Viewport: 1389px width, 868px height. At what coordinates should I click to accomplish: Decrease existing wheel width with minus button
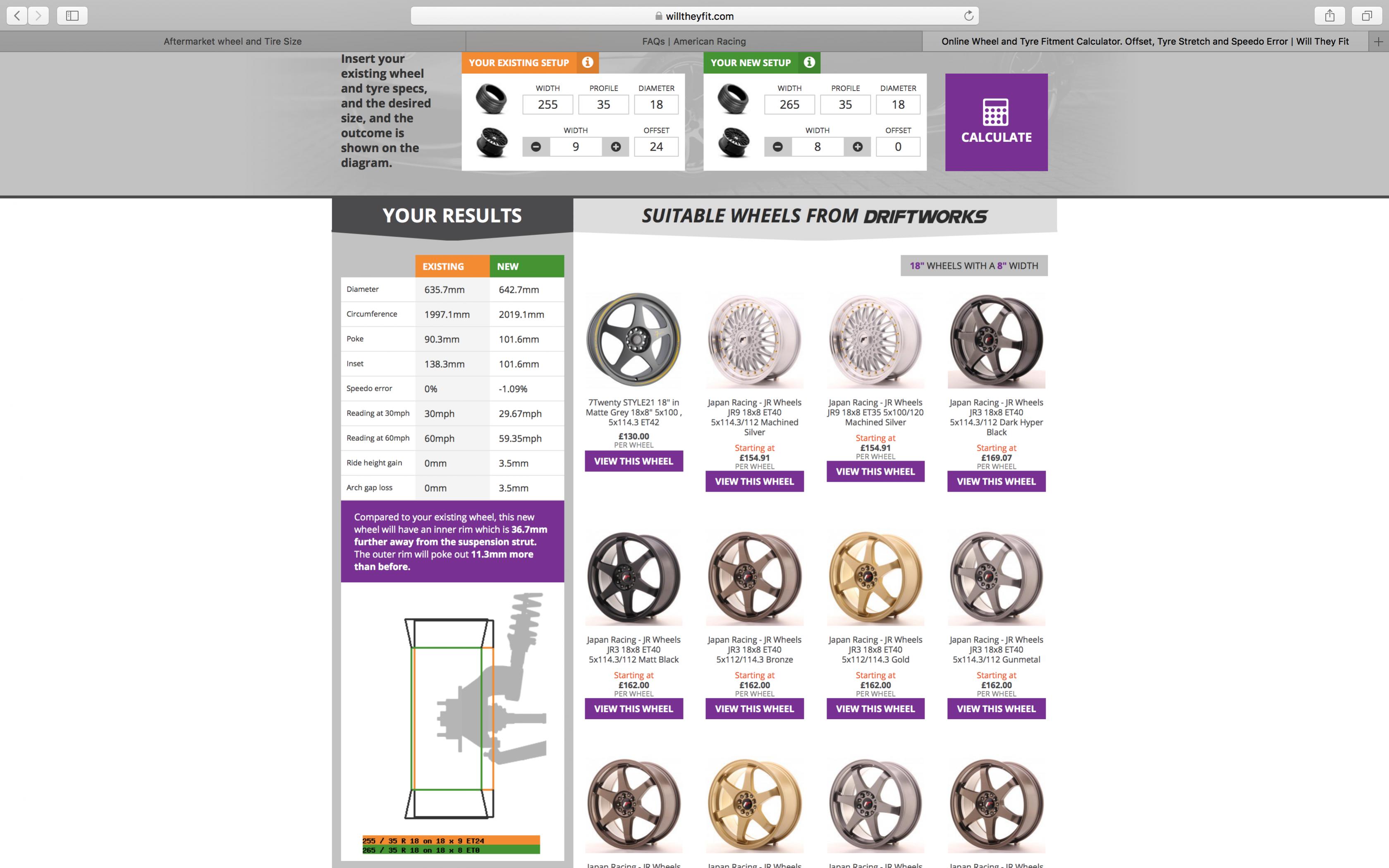pos(536,147)
